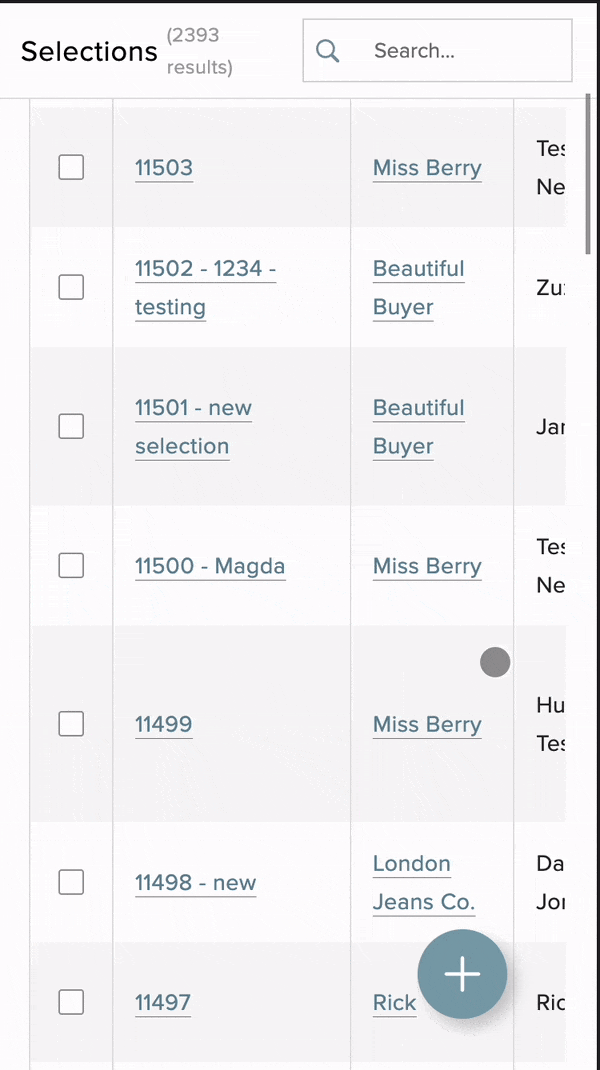View the 11498 - new selection

pyautogui.click(x=196, y=883)
